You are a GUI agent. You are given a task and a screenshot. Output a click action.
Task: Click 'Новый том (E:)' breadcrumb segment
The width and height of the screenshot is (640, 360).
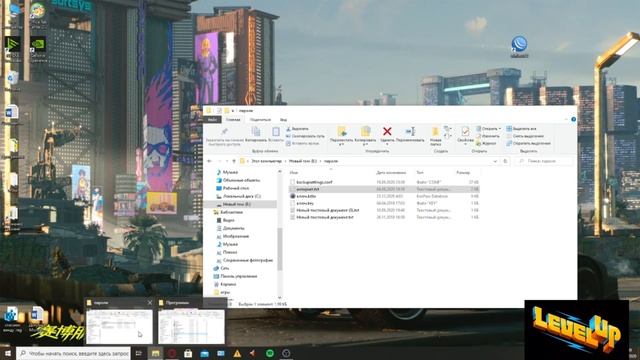click(303, 161)
